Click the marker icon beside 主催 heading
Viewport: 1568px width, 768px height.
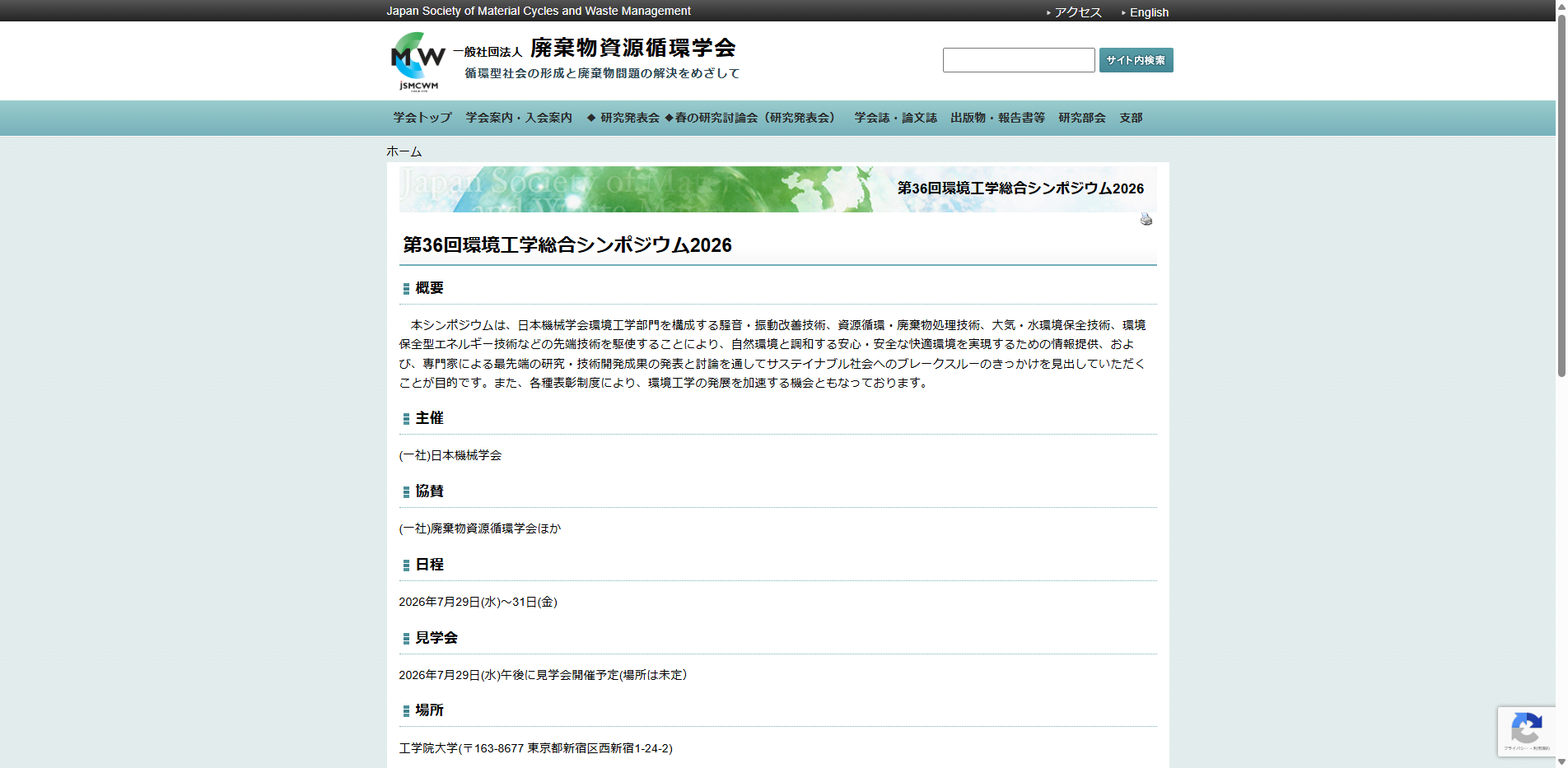[x=405, y=418]
